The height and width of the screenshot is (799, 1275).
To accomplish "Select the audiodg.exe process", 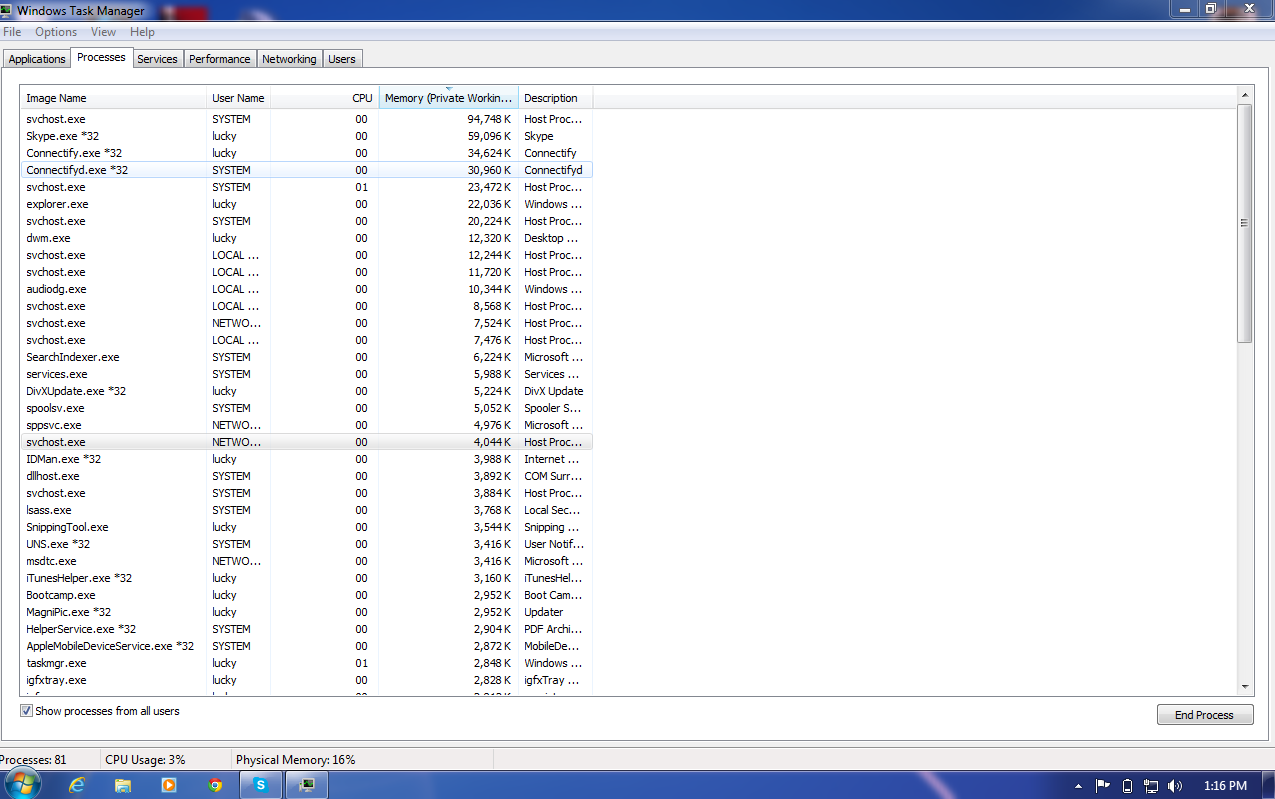I will (x=306, y=289).
